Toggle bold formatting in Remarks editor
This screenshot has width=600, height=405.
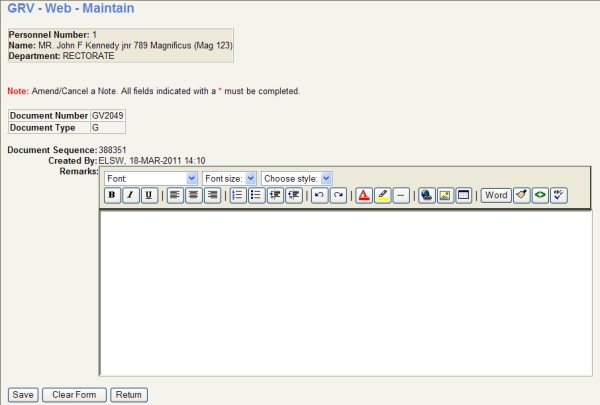(x=112, y=196)
